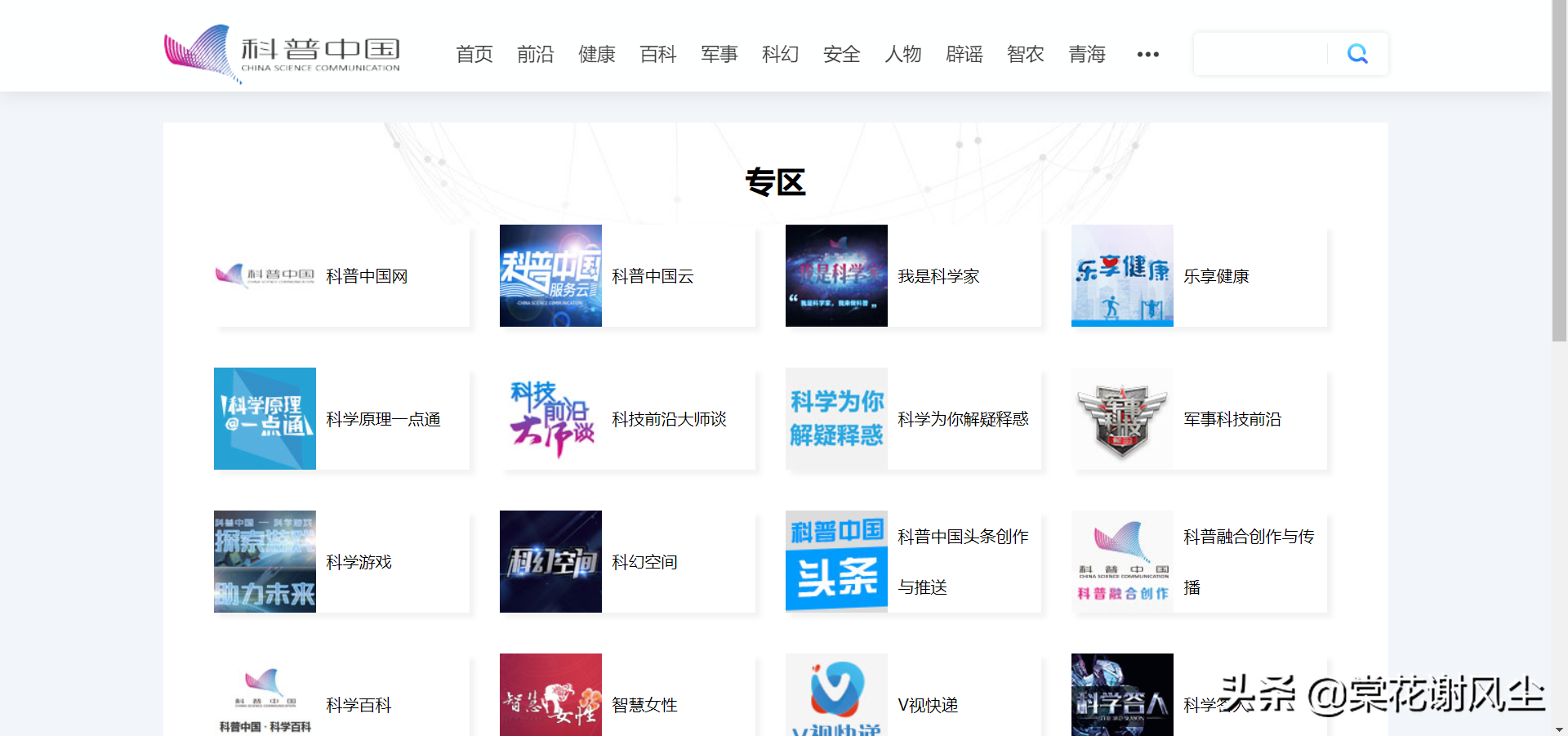Viewport: 1568px width, 736px height.
Task: Open the 我是科学家 link
Action: (x=938, y=277)
